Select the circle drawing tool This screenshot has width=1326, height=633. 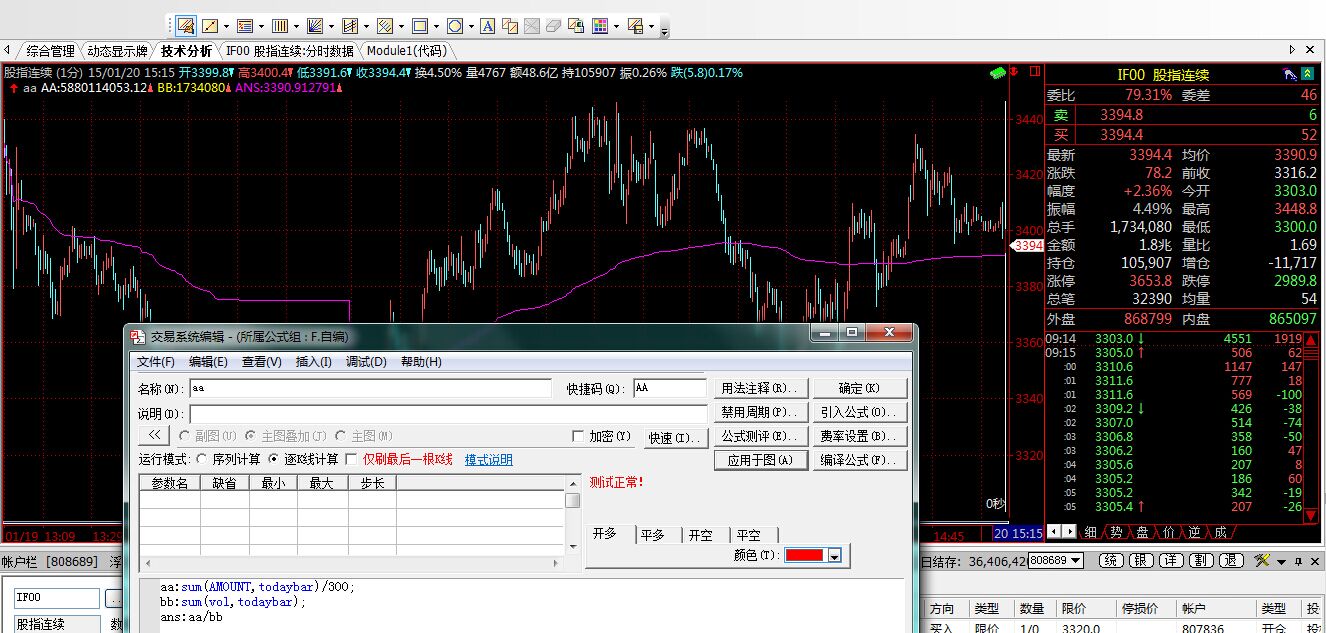point(454,26)
